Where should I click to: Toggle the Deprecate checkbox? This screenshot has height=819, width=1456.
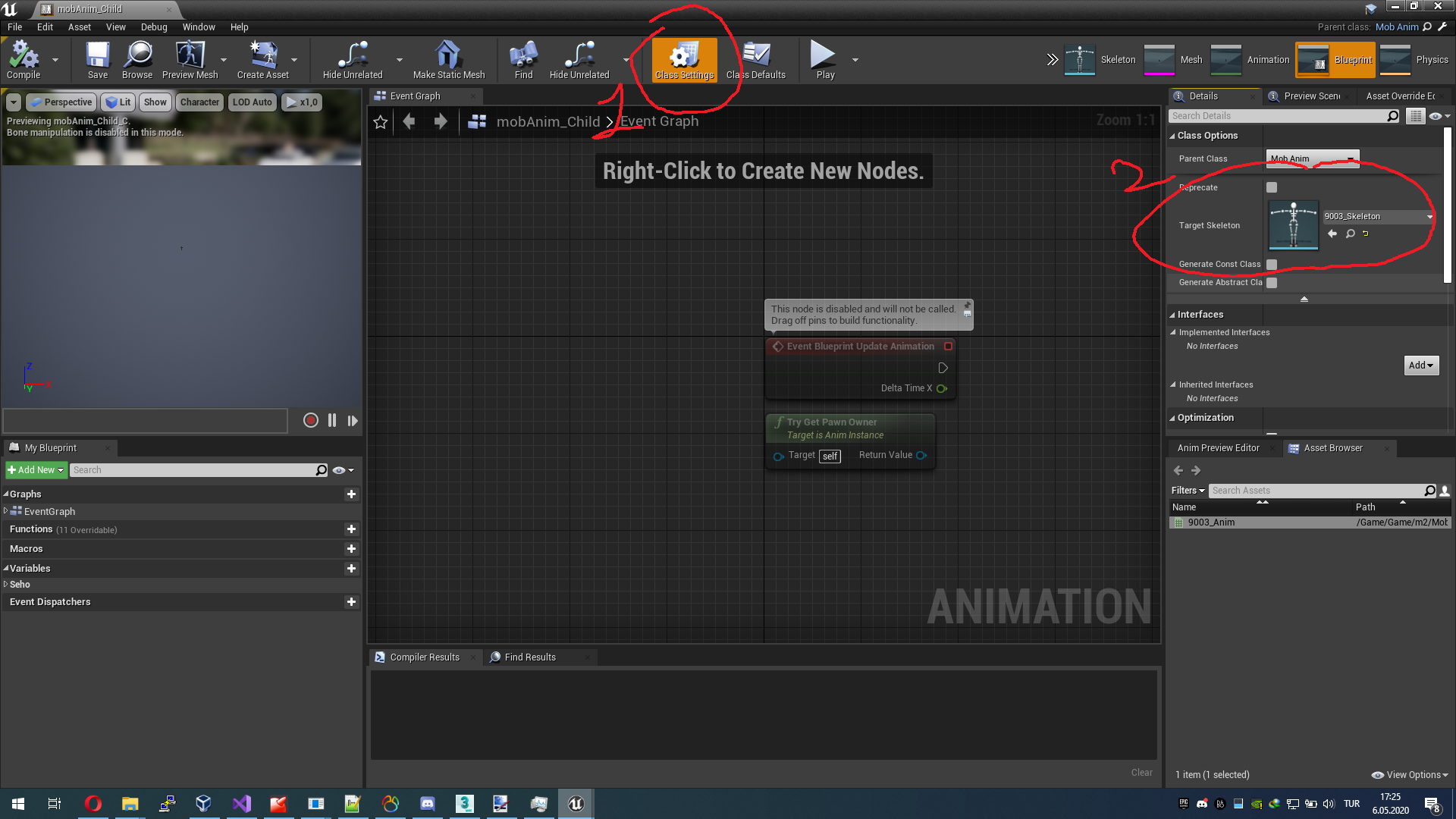[x=1272, y=187]
